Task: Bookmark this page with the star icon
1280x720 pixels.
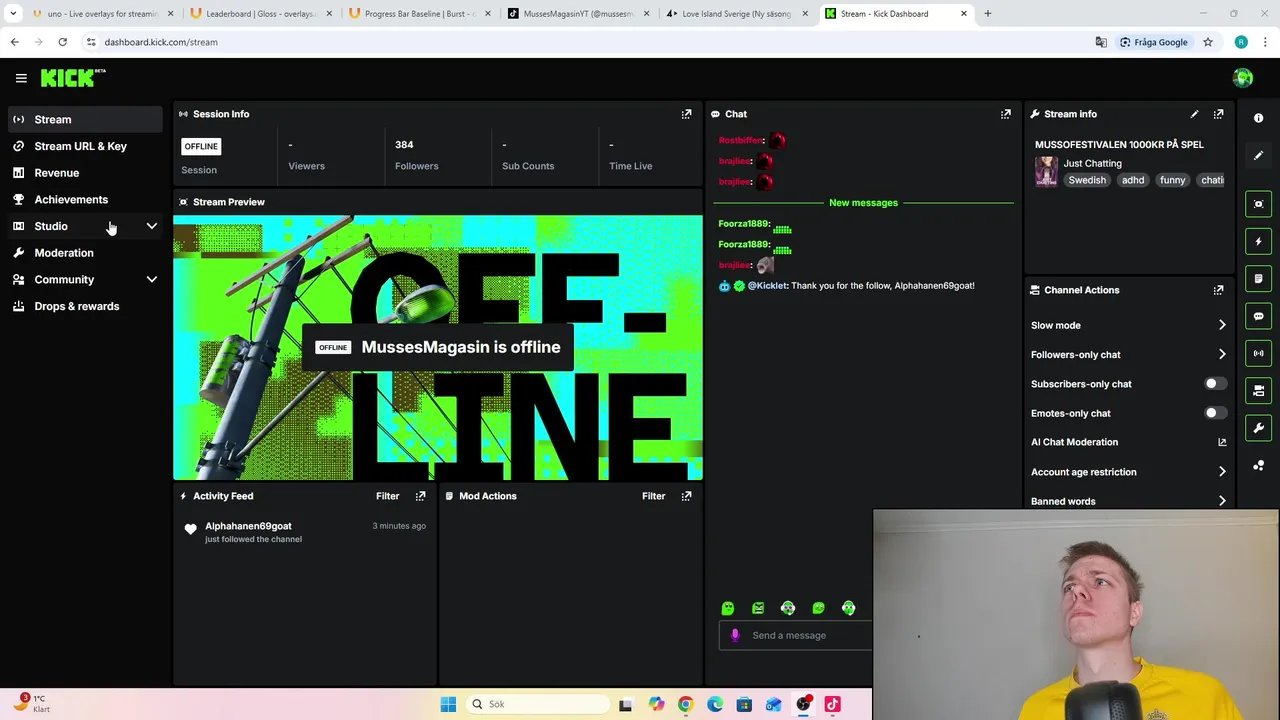Action: tap(1208, 42)
